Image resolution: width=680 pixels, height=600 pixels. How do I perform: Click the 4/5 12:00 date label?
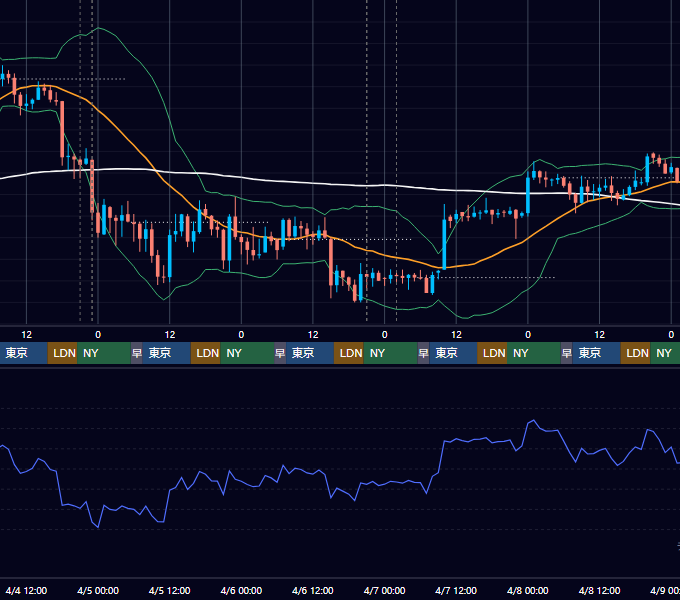click(x=170, y=590)
